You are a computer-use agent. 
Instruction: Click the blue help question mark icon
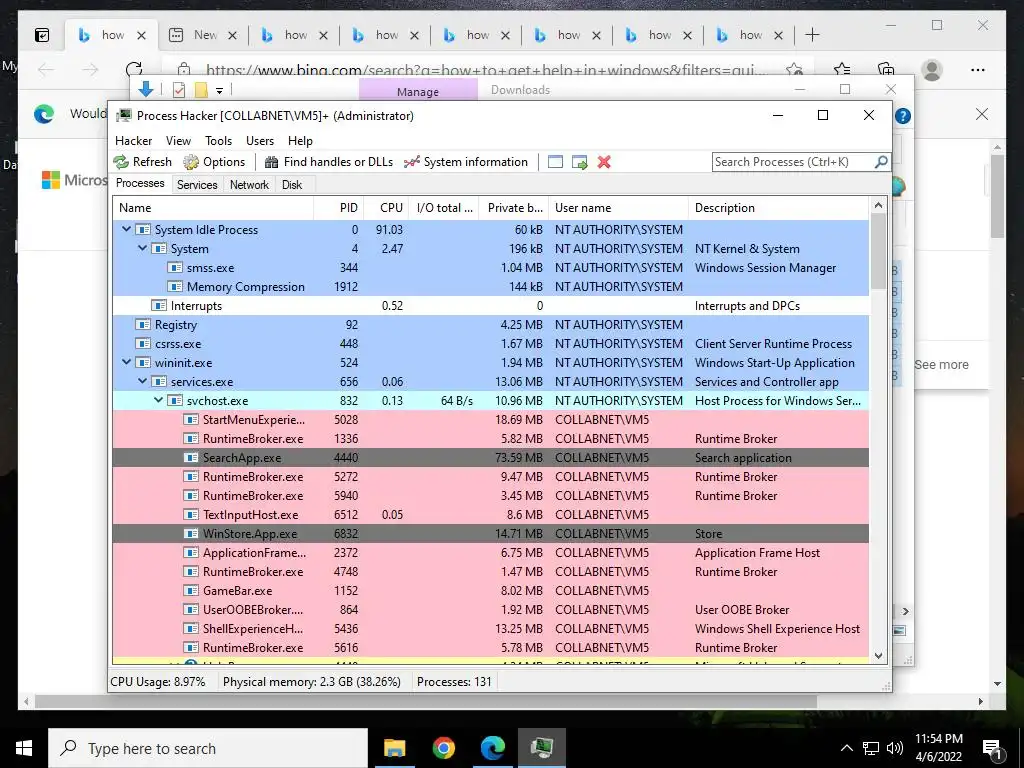click(903, 116)
